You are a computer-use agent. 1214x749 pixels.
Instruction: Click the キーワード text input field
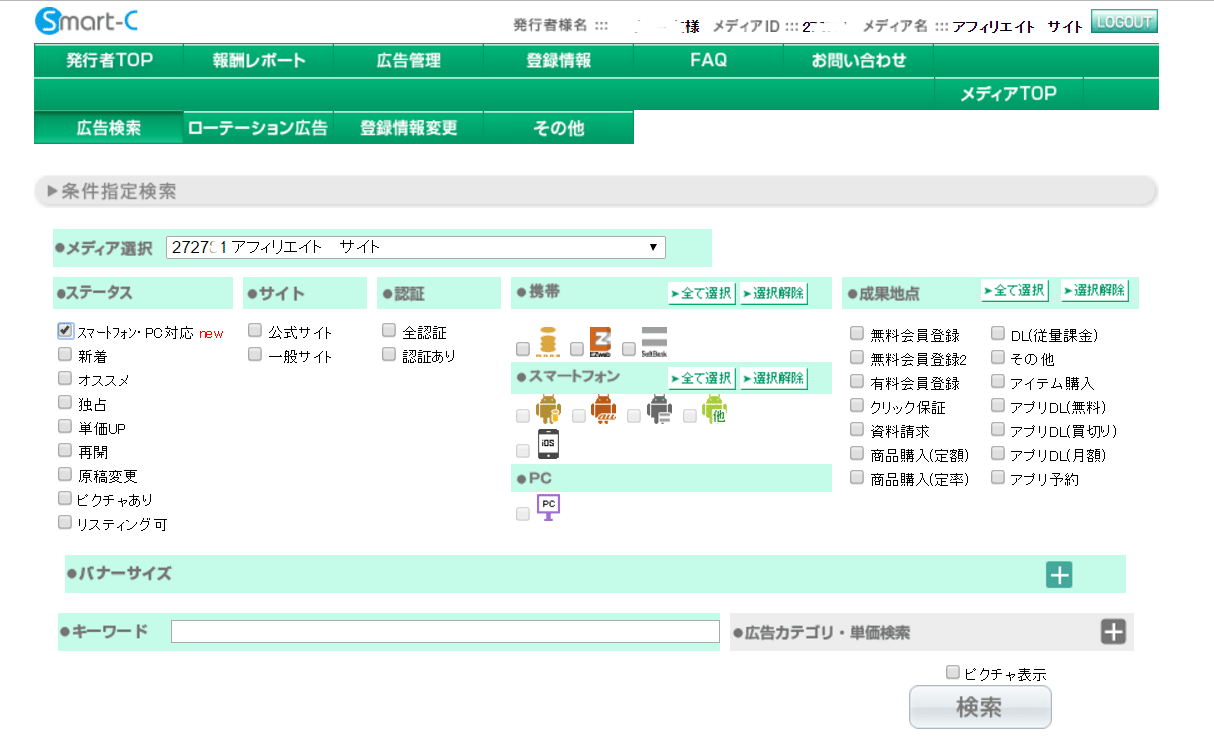click(445, 632)
